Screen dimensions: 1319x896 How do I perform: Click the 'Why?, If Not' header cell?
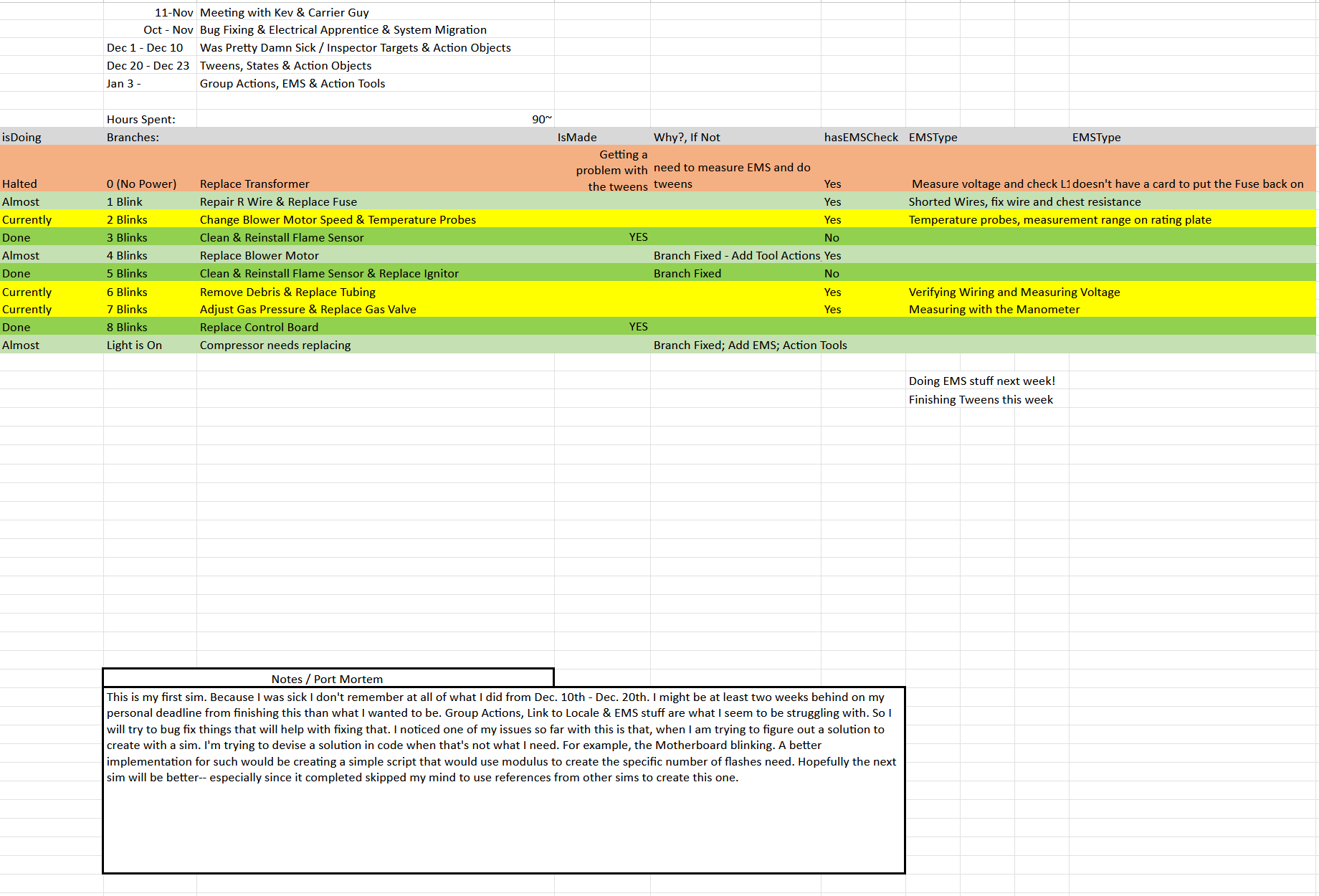point(735,137)
